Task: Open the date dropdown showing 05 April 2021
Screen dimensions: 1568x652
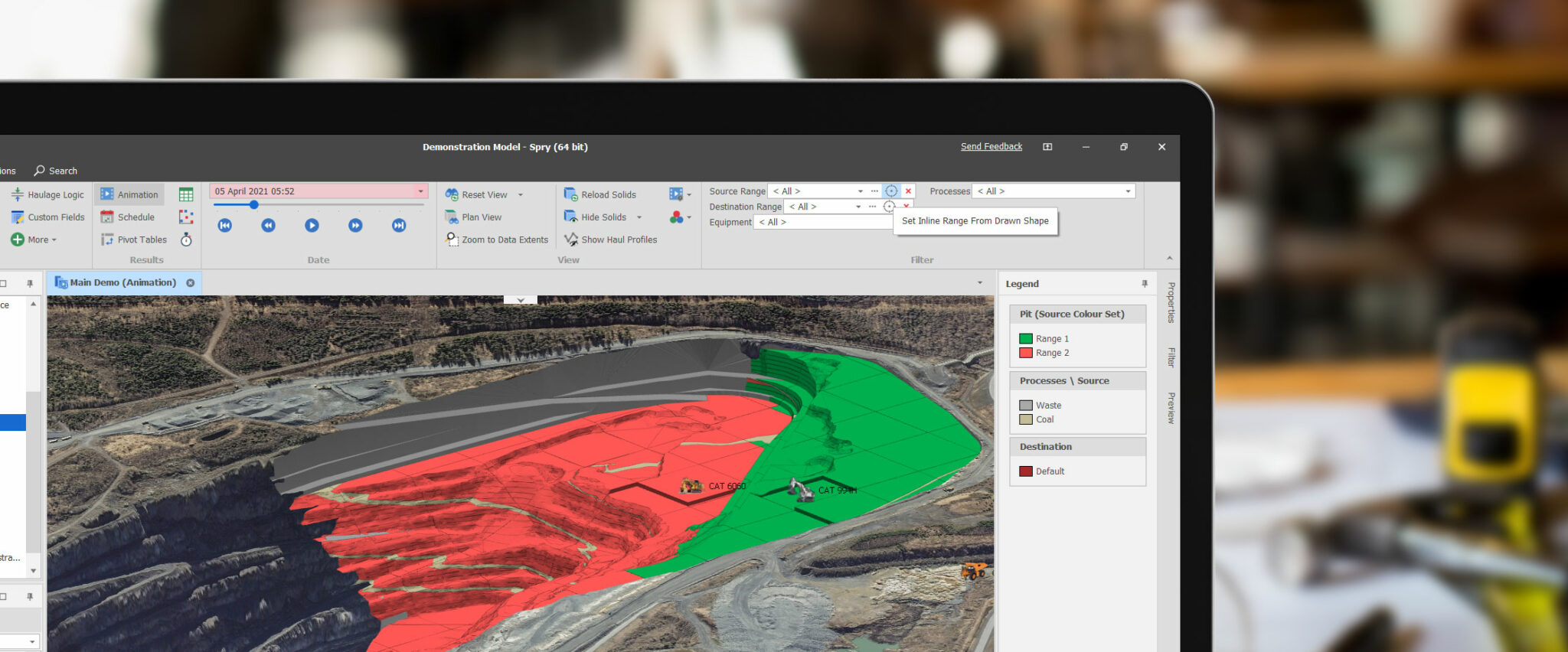Action: click(420, 191)
